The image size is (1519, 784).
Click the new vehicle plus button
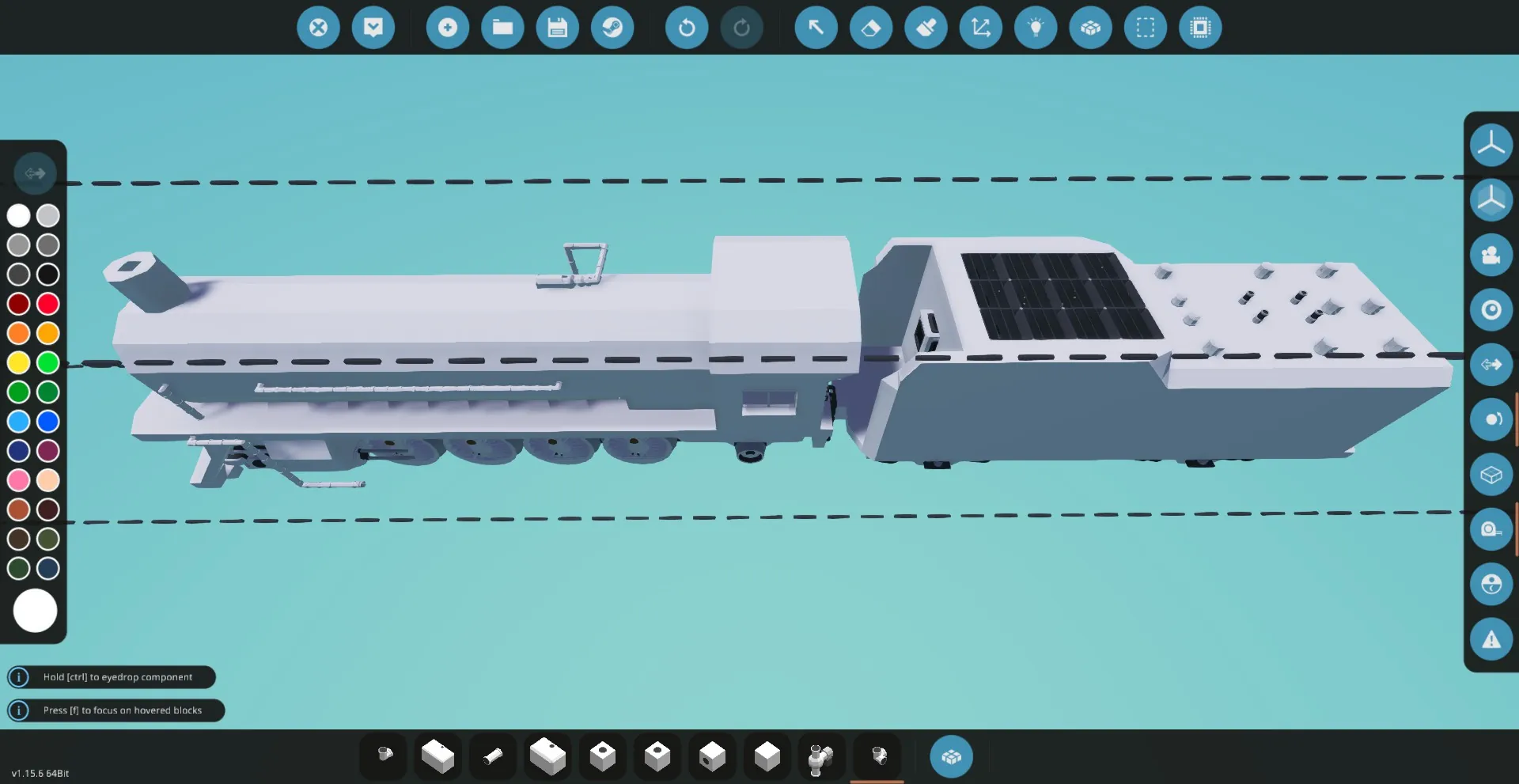click(448, 28)
